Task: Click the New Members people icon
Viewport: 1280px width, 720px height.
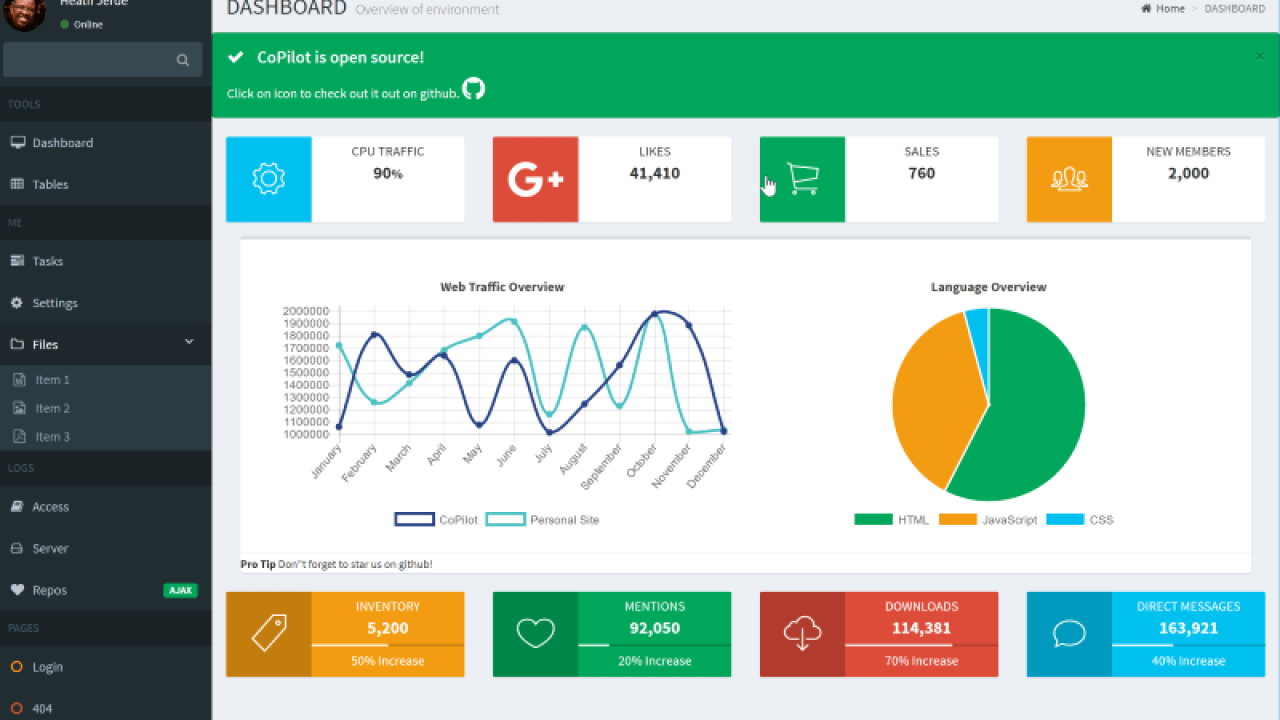Action: [x=1069, y=179]
